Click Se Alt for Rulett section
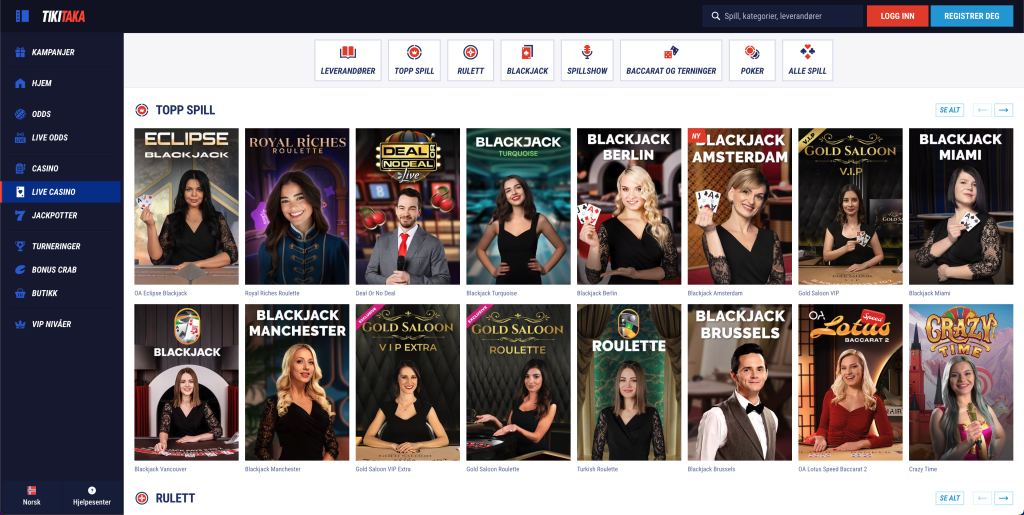The width and height of the screenshot is (1024, 515). (x=950, y=498)
